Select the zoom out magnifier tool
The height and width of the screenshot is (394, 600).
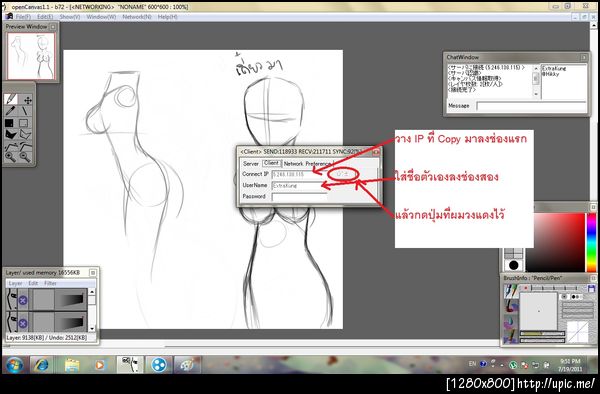(25, 157)
